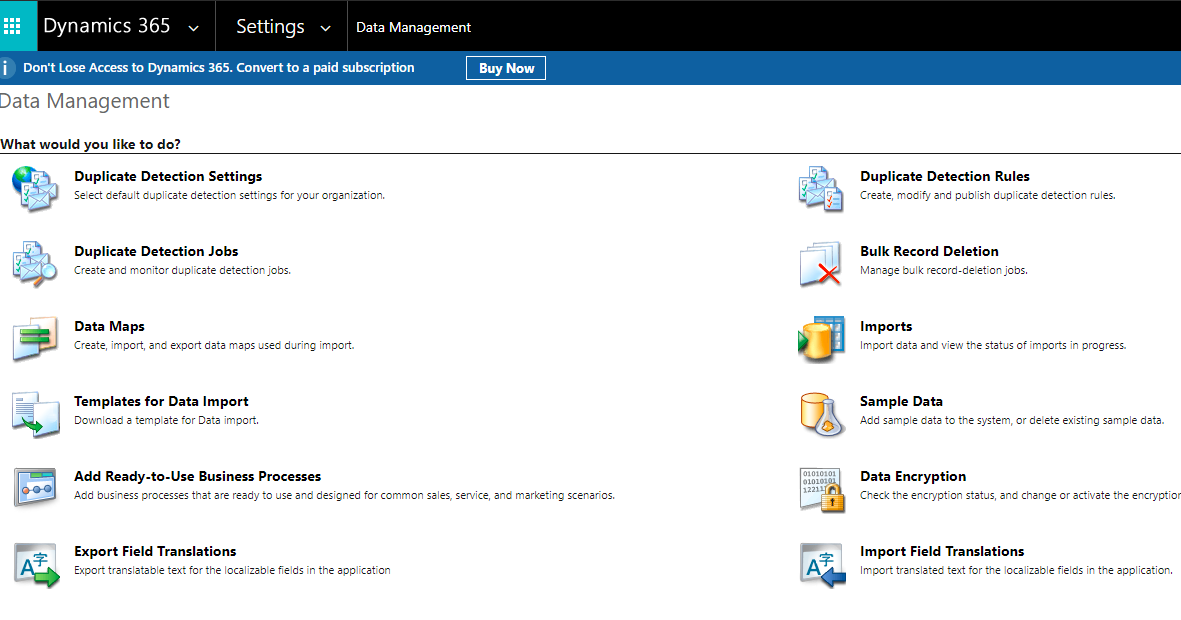Open the Data Maps page
The image size is (1181, 620).
pos(110,326)
